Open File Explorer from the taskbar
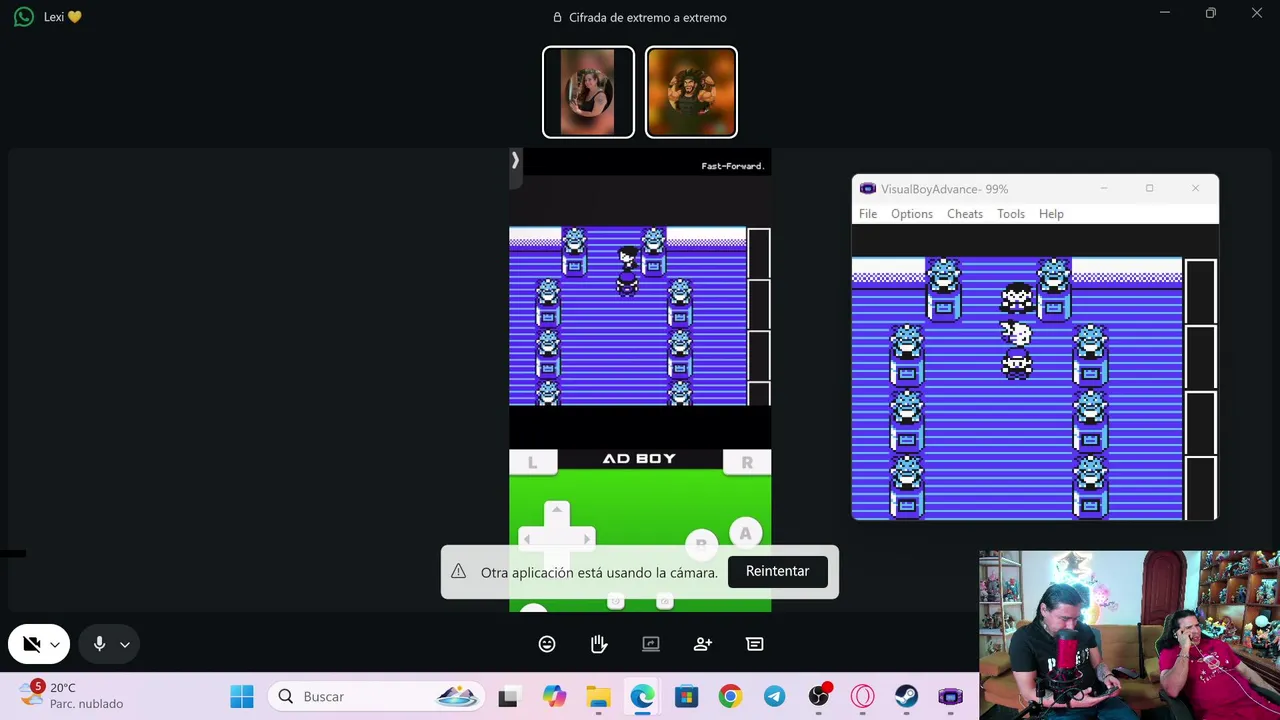 [x=598, y=696]
